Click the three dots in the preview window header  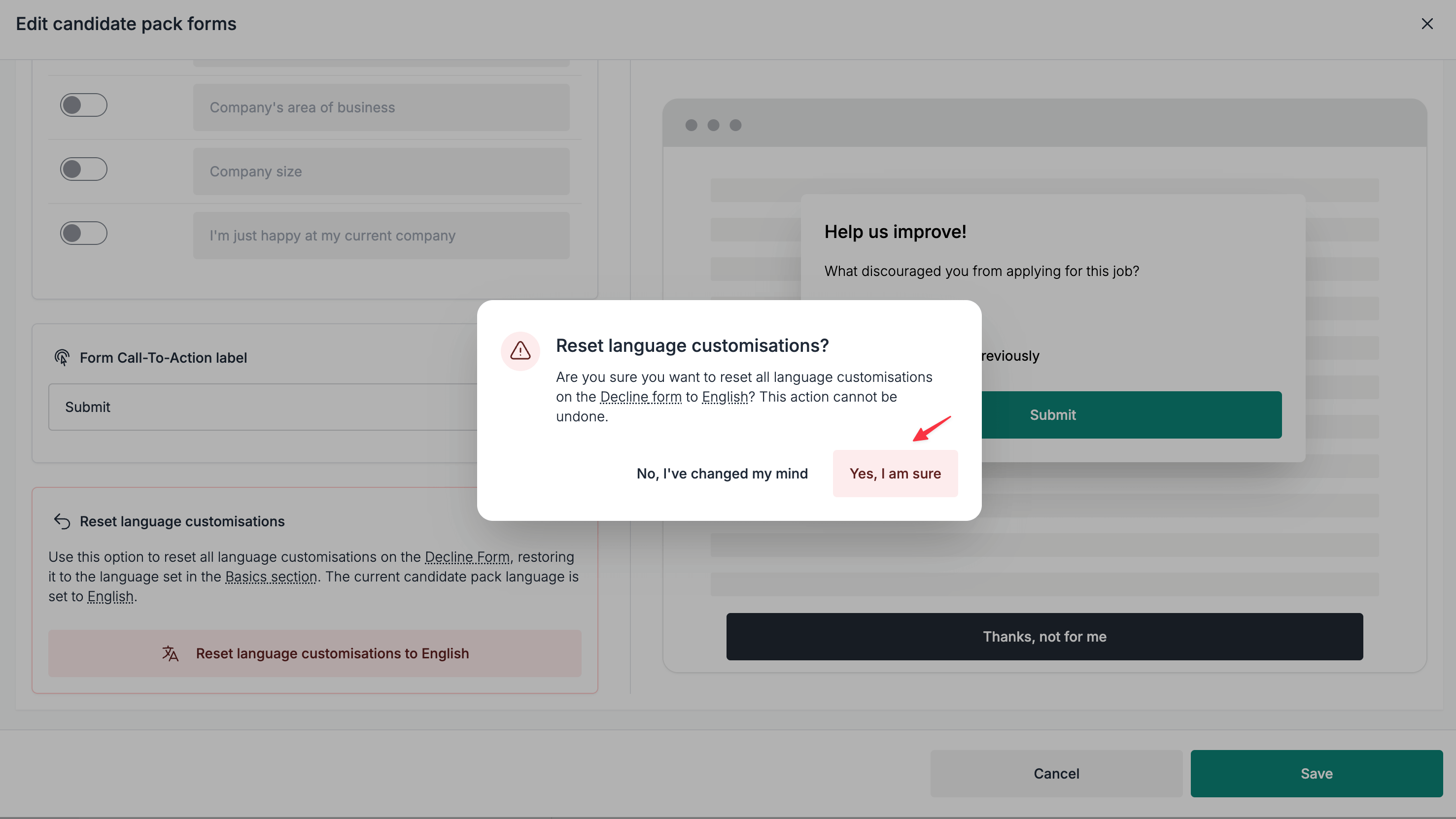tap(713, 125)
